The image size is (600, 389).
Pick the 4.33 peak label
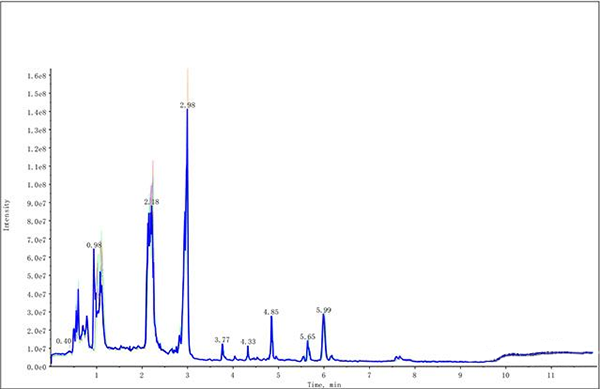point(248,342)
